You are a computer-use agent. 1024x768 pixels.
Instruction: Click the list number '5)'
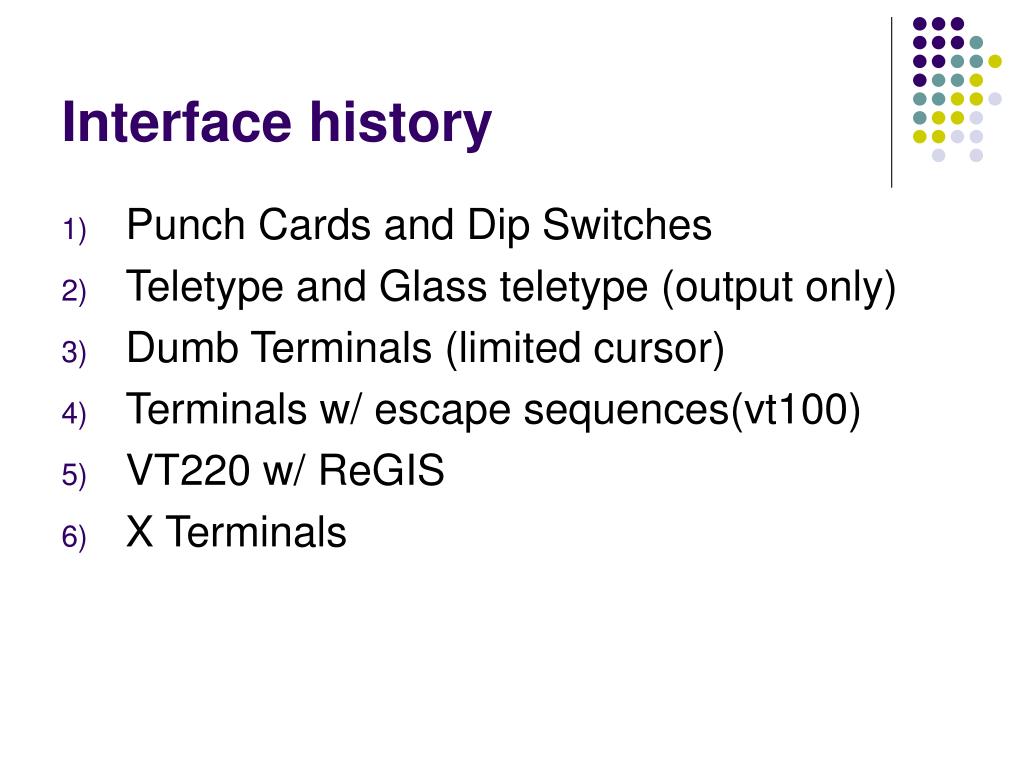click(x=74, y=475)
